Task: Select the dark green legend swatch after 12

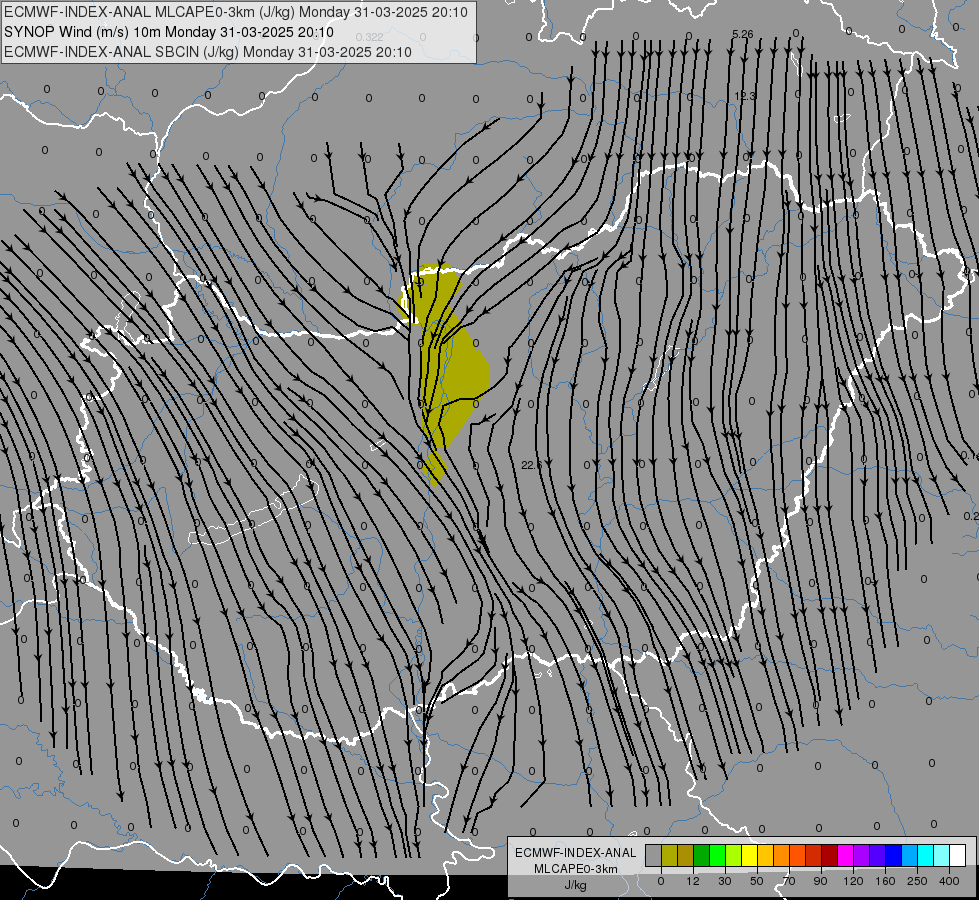Action: click(x=701, y=856)
